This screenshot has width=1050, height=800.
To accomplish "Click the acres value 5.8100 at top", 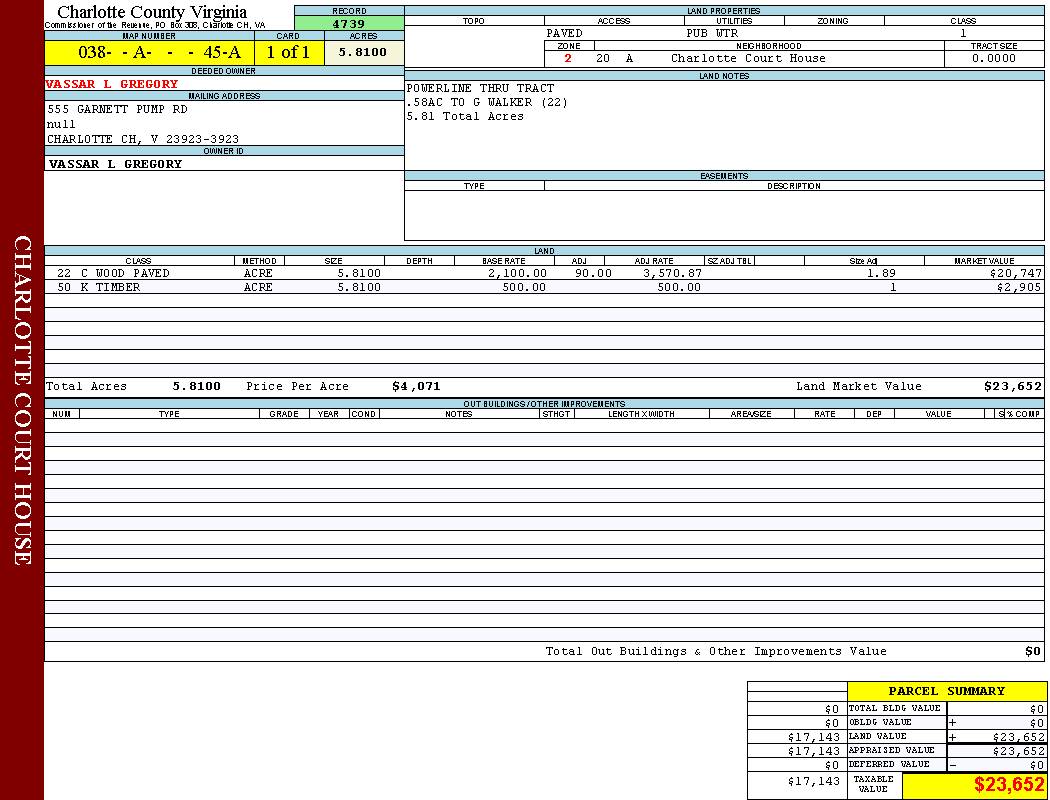I will click(x=363, y=53).
